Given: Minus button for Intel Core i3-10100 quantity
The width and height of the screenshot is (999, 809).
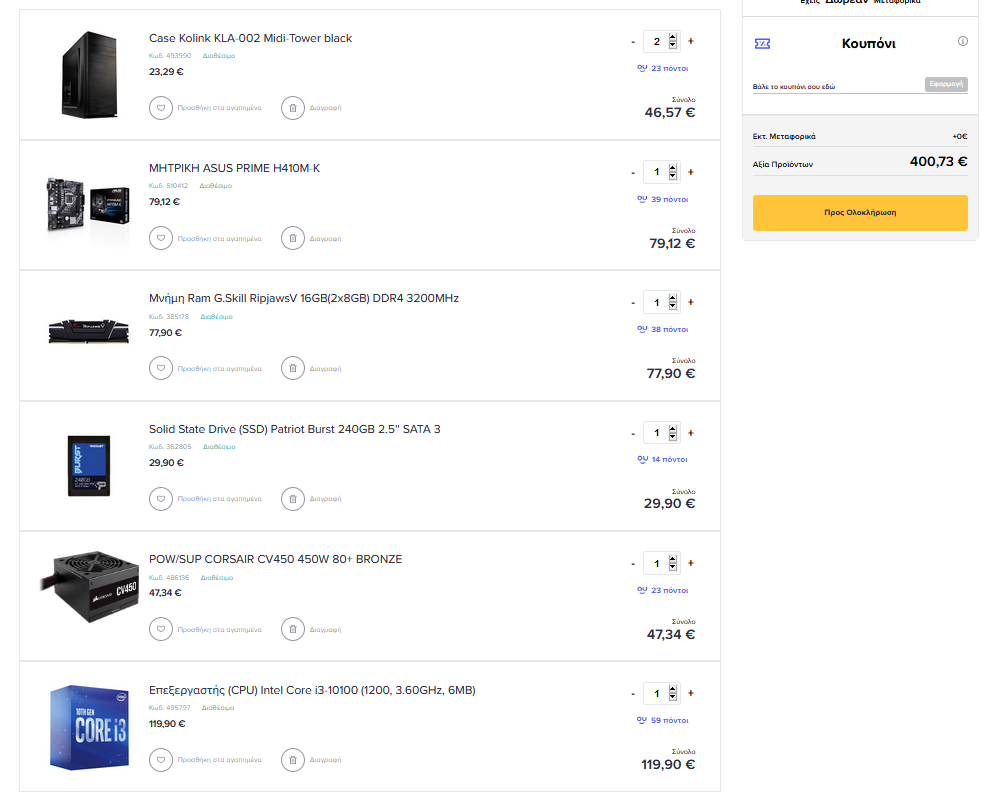Looking at the screenshot, I should pyautogui.click(x=633, y=694).
